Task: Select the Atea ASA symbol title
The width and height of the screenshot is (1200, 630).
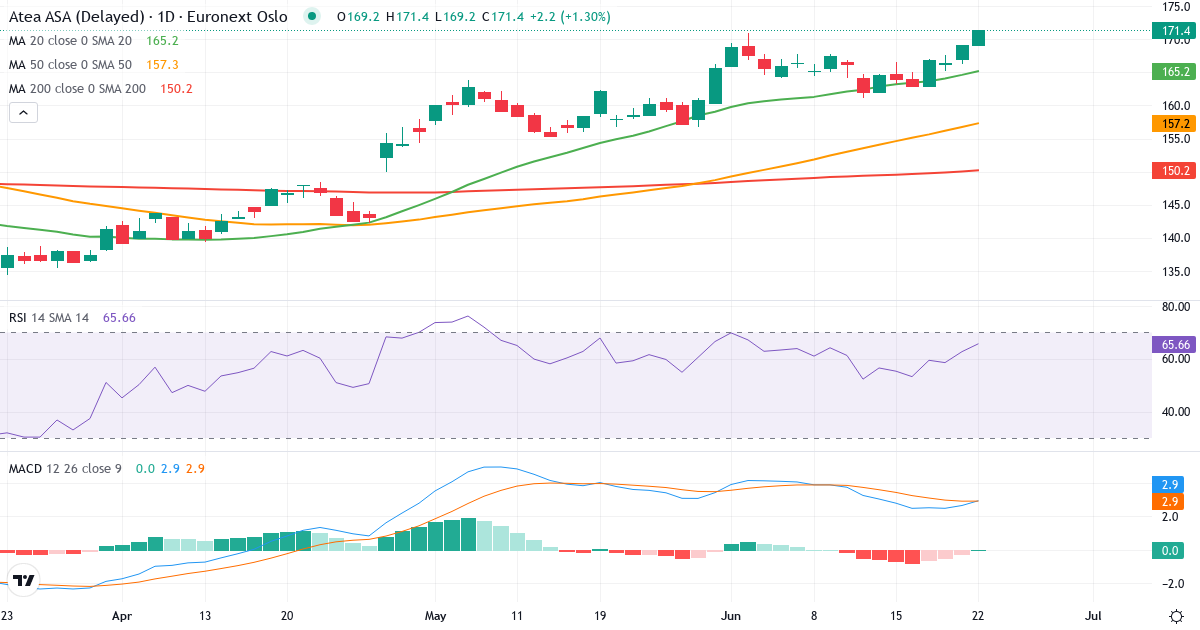Action: pyautogui.click(x=150, y=17)
